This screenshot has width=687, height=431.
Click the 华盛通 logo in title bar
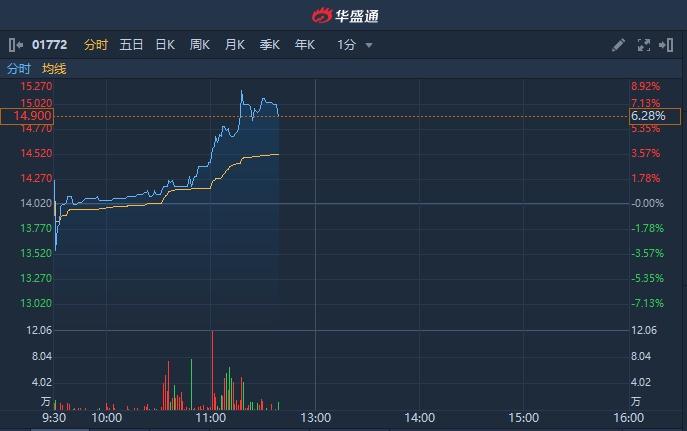click(343, 15)
